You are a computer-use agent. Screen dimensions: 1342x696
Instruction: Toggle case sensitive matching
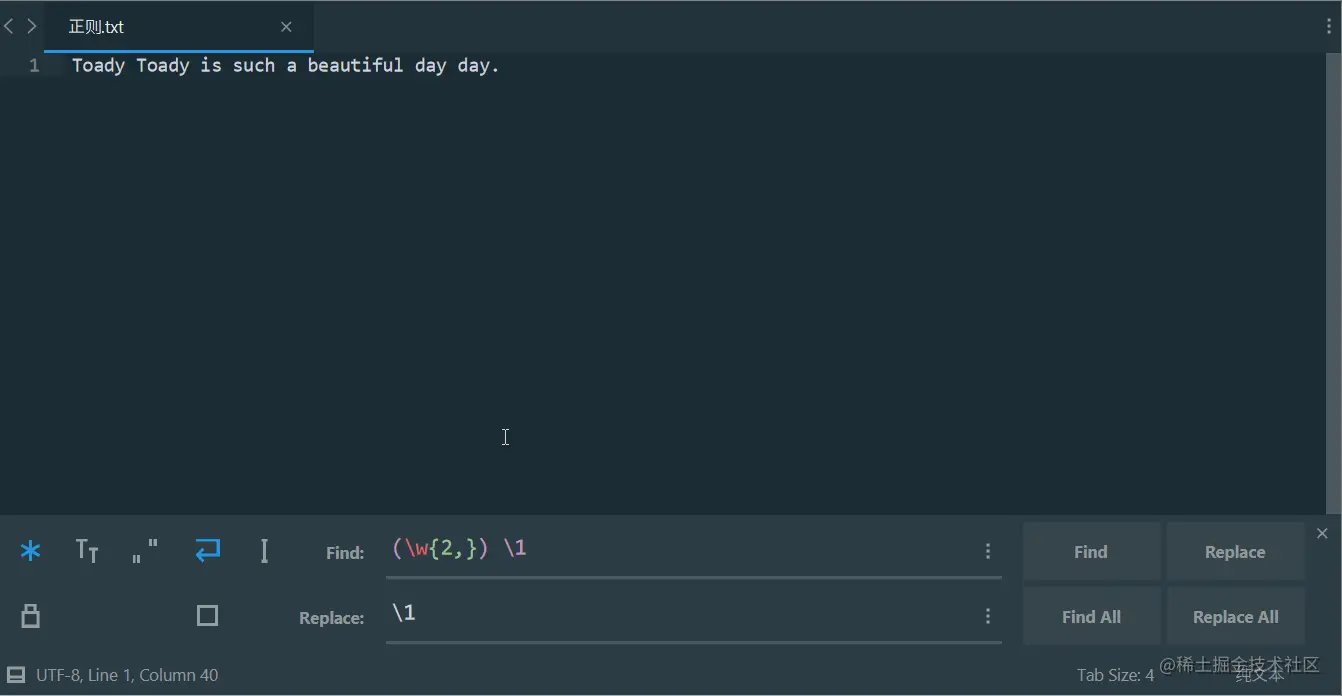coord(87,551)
